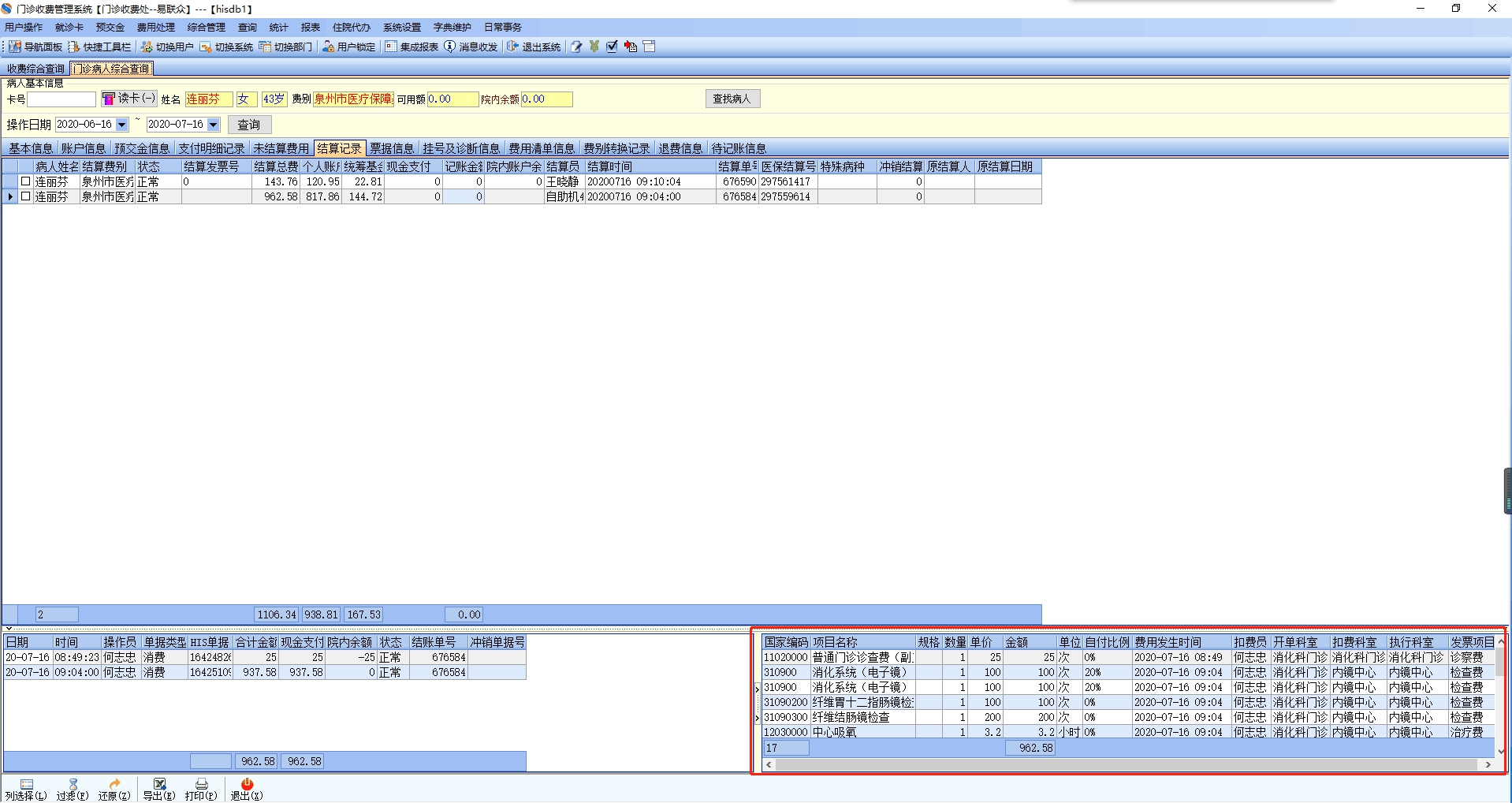Switch to the 费用清单信息 tab
Image resolution: width=1512 pixels, height=803 pixels.
(x=542, y=148)
